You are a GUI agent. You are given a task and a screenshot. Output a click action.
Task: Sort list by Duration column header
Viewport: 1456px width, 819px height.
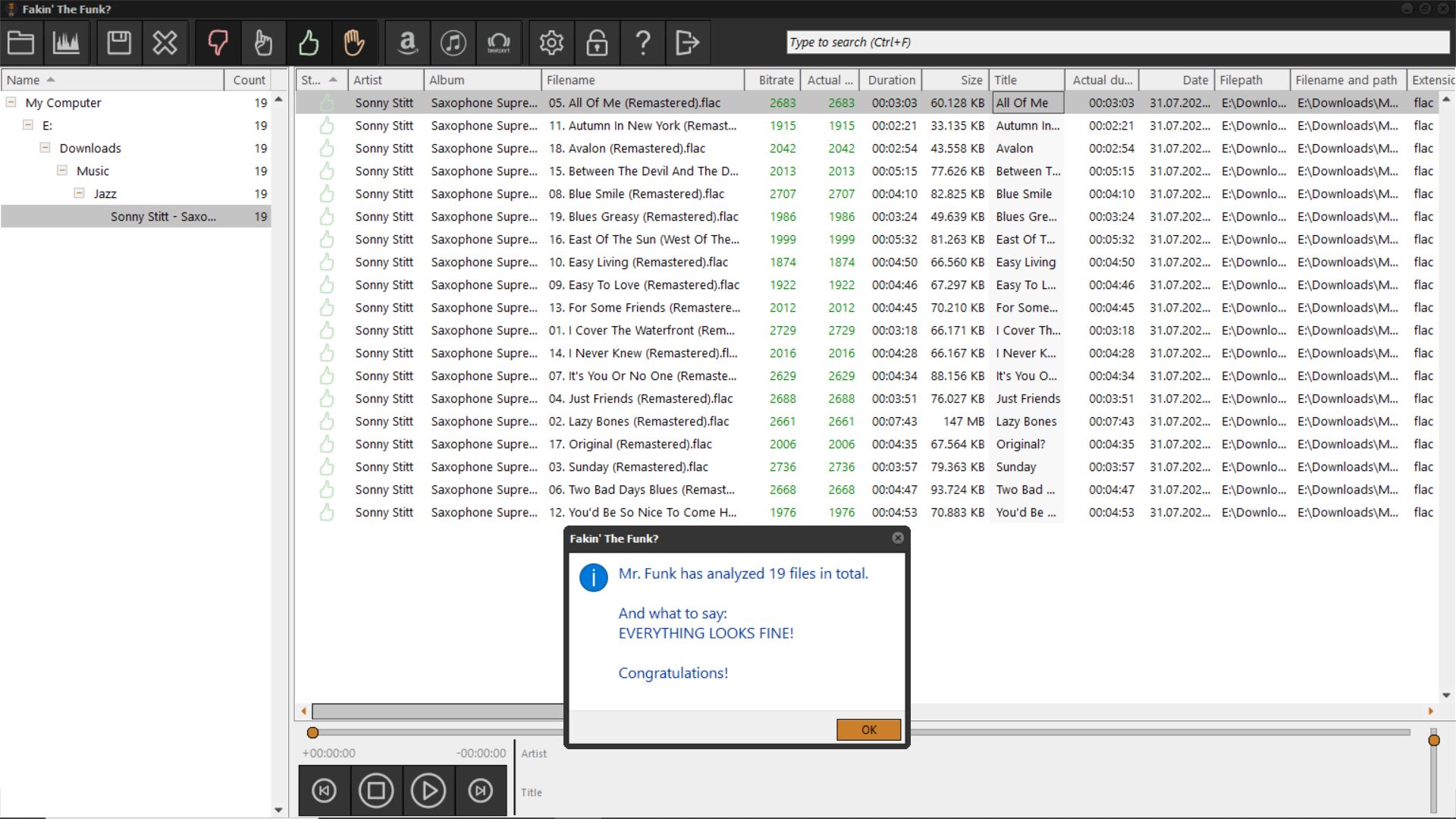click(x=891, y=80)
